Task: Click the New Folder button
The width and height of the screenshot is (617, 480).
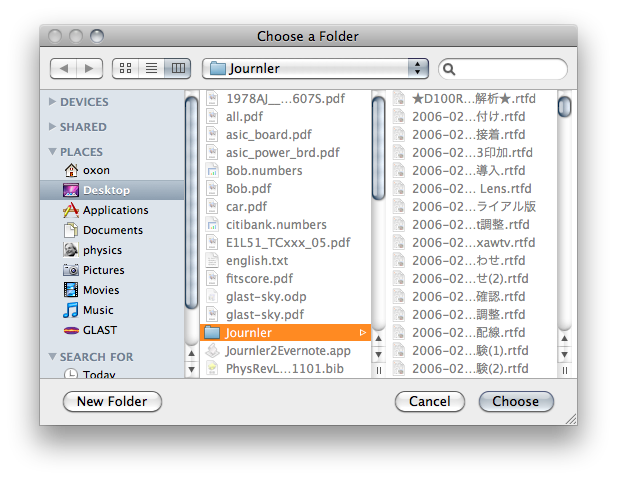Action: point(112,401)
